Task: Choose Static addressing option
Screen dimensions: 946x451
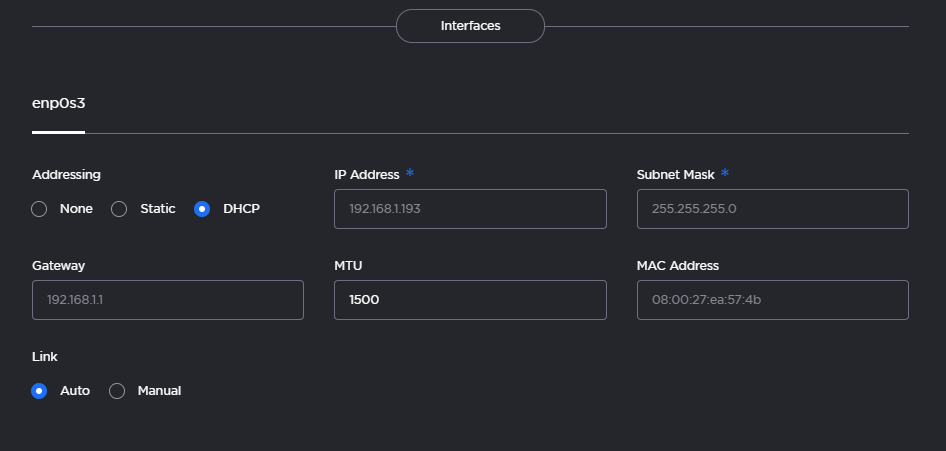Action: pyautogui.click(x=119, y=209)
